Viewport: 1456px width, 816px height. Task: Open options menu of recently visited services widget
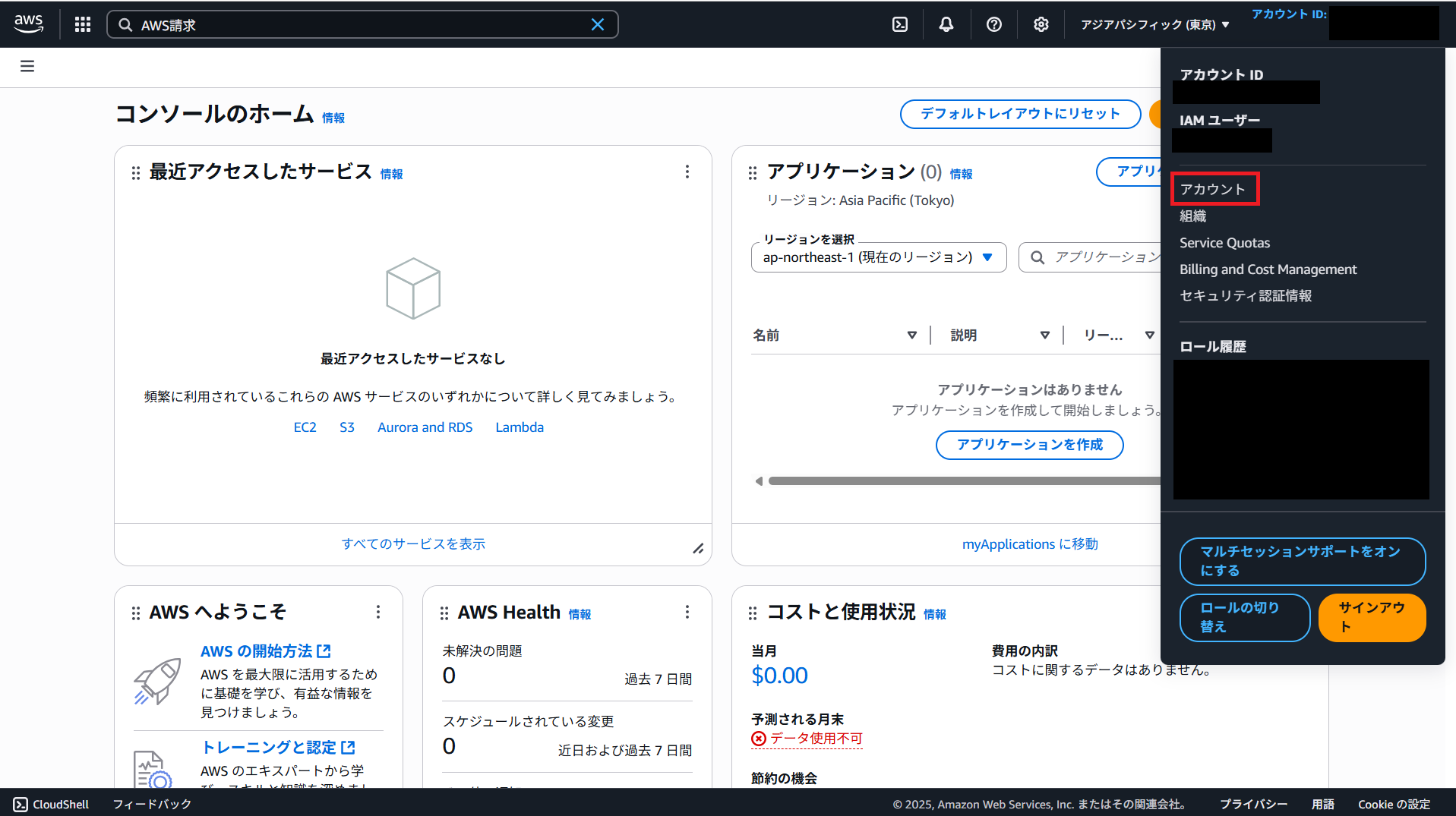click(x=687, y=172)
